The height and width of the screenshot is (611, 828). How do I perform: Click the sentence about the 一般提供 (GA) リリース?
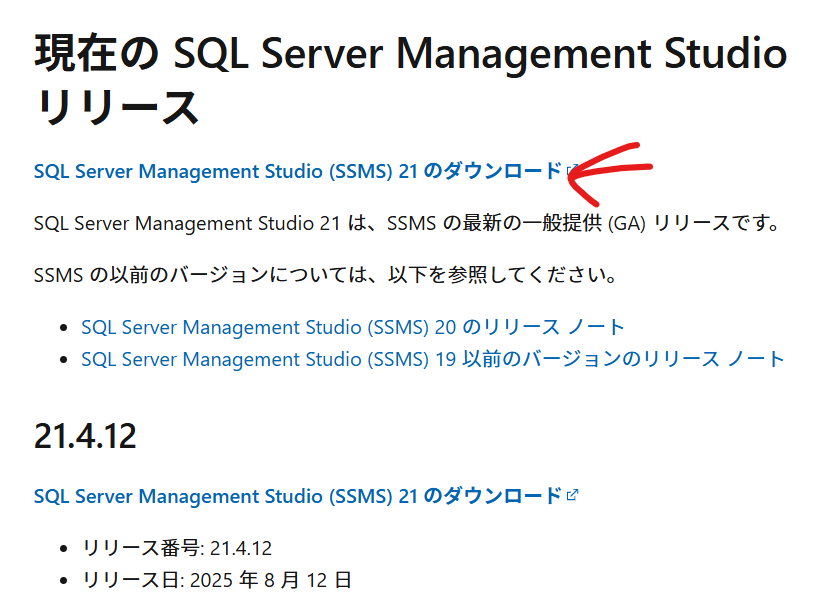coord(407,223)
